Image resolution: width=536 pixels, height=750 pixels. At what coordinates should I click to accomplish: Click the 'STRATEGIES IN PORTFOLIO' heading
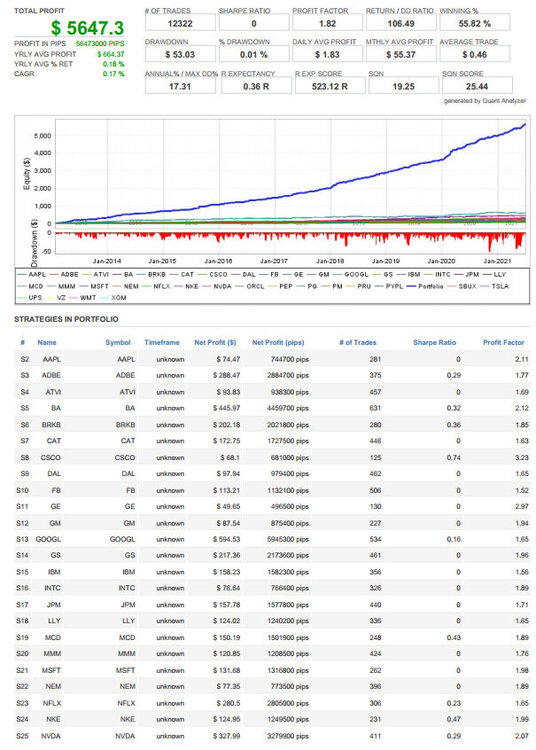pyautogui.click(x=66, y=319)
